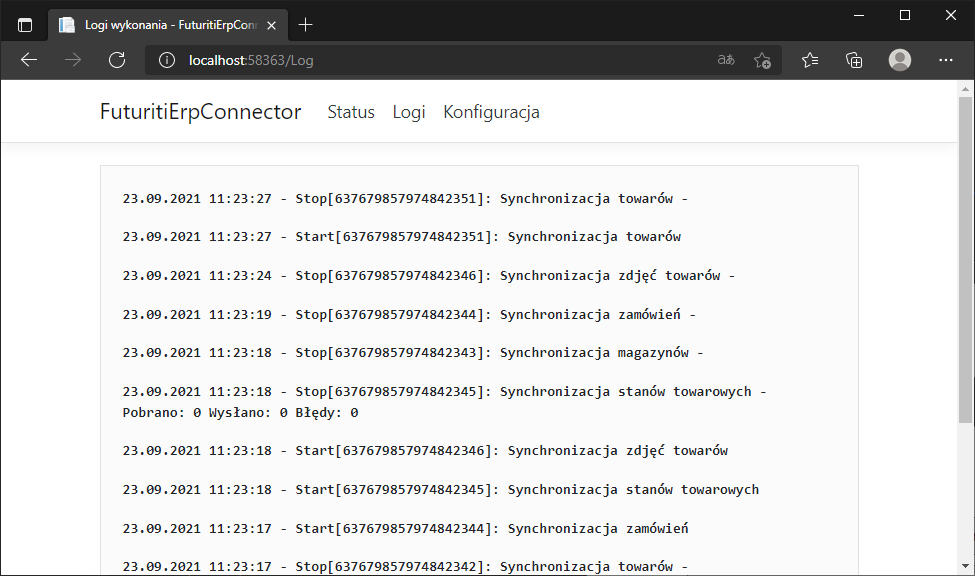Open the Favorites list icon

coord(810,60)
